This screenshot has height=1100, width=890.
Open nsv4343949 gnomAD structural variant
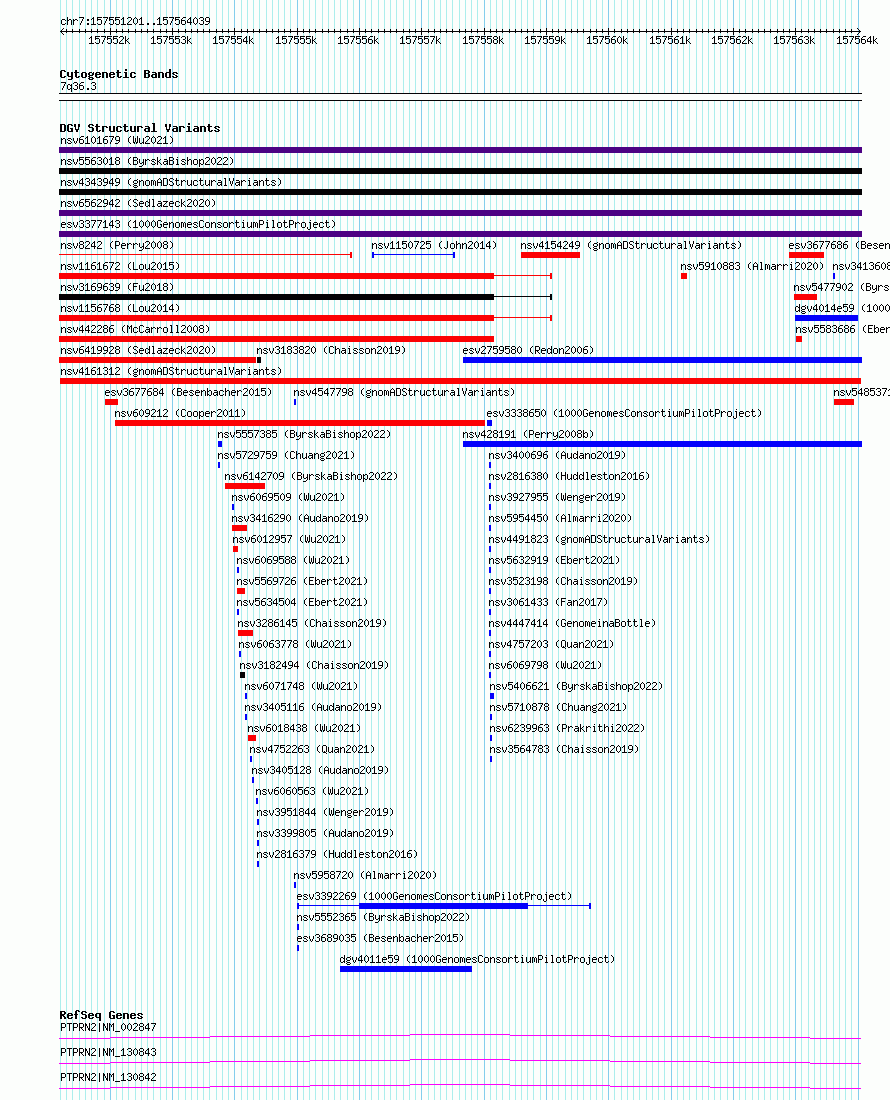tap(171, 182)
